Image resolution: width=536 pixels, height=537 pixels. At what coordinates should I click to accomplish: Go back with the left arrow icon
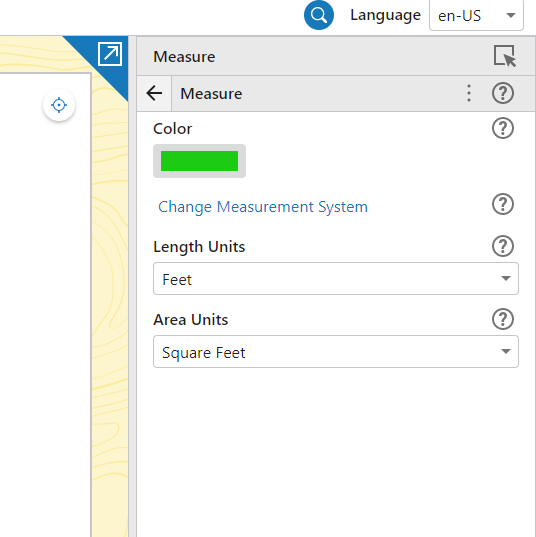(x=154, y=93)
